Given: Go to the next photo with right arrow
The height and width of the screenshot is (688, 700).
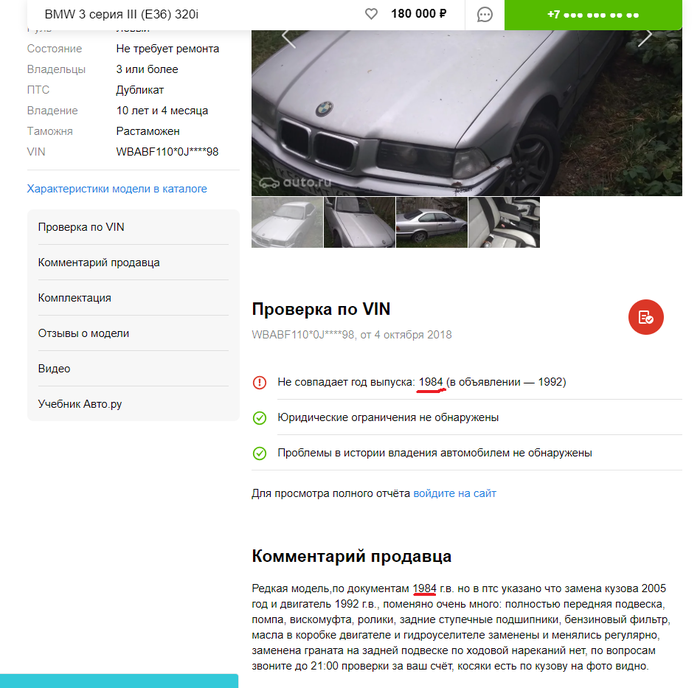Looking at the screenshot, I should [x=645, y=38].
